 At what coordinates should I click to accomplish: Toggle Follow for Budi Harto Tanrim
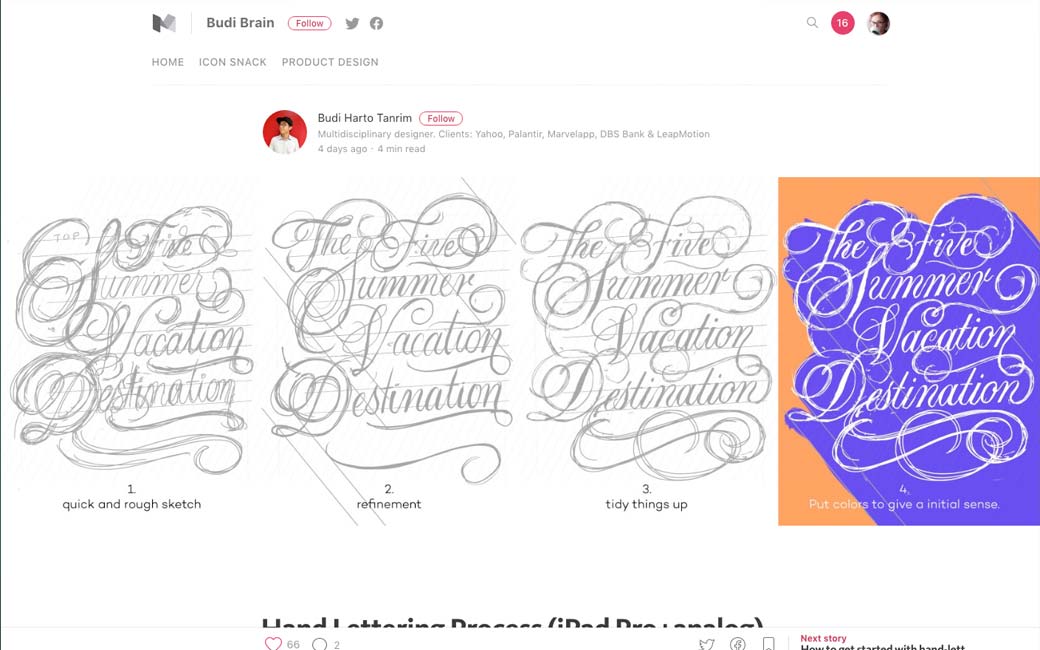(440, 119)
